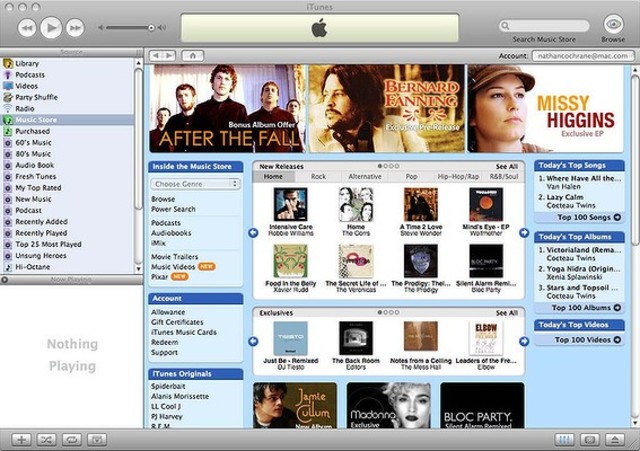Start playback with the Play button
Screen dimensions: 640x451
[51, 28]
